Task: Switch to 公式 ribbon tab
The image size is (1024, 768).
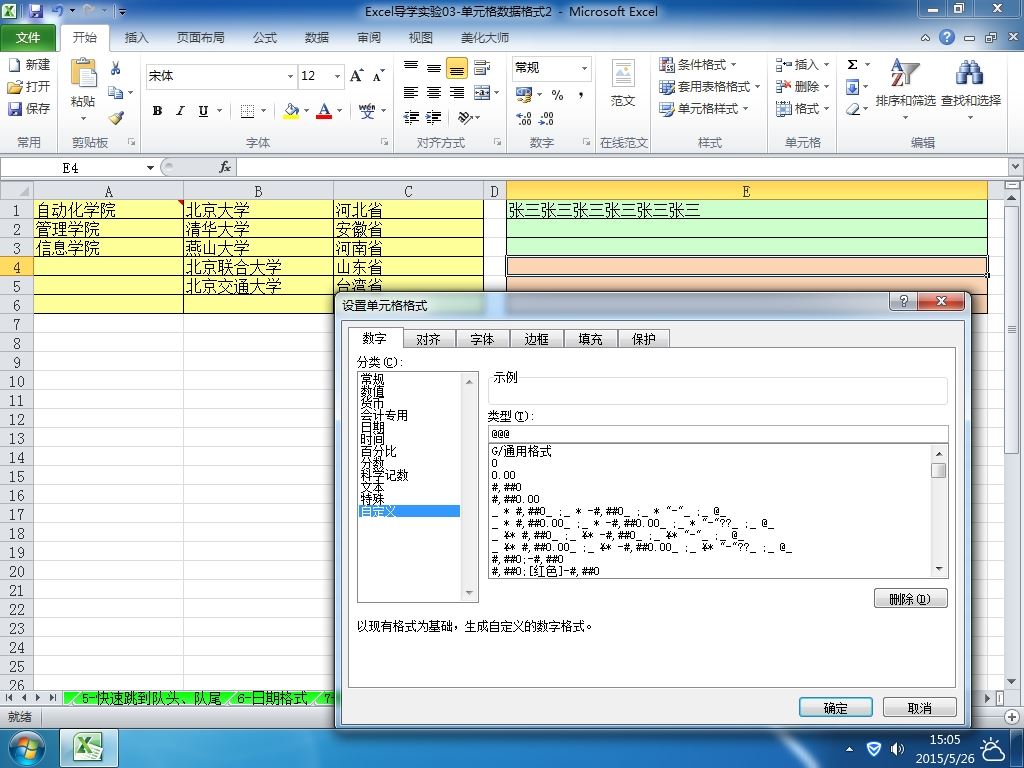Action: pyautogui.click(x=264, y=38)
